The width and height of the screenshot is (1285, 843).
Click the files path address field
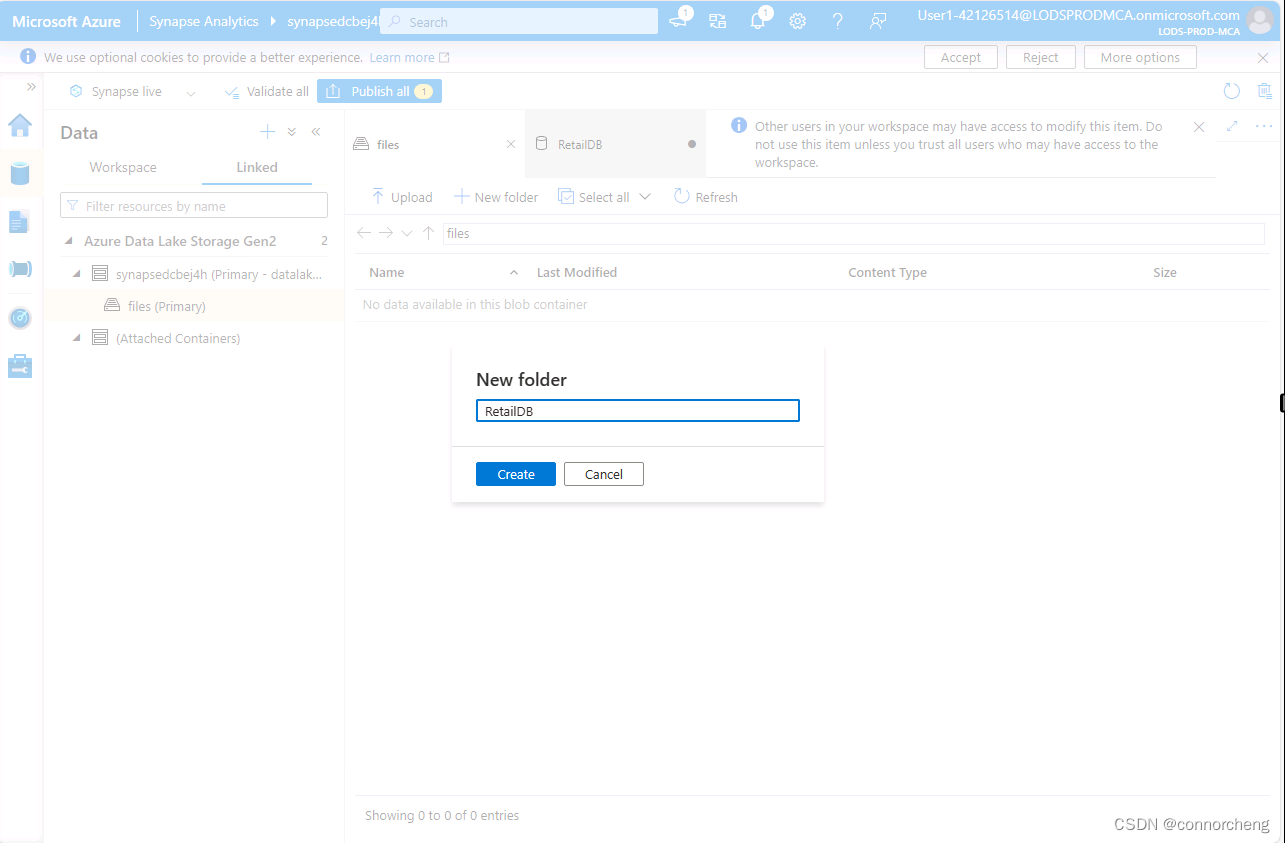tap(854, 233)
